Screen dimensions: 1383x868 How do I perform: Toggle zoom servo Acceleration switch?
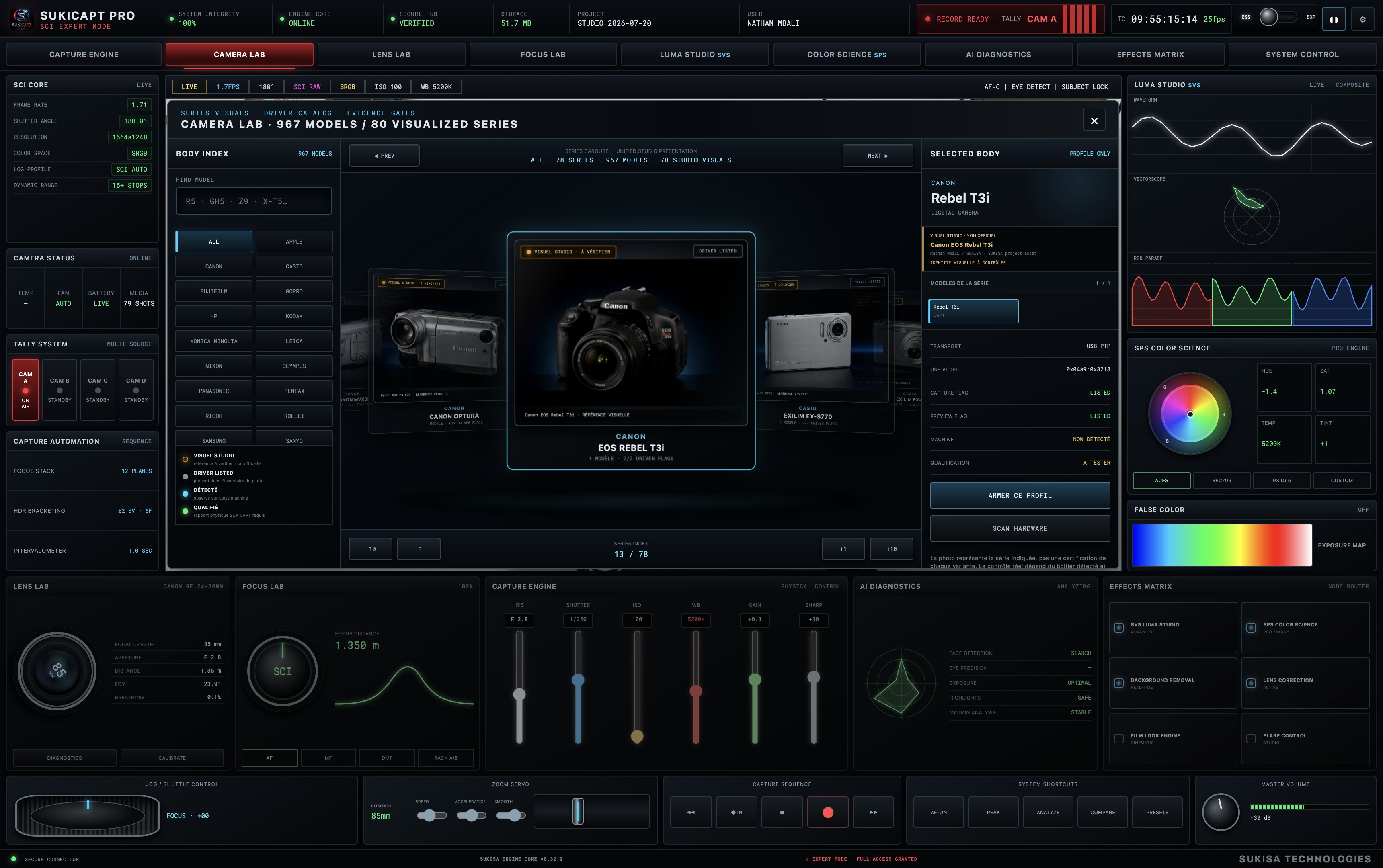[471, 815]
